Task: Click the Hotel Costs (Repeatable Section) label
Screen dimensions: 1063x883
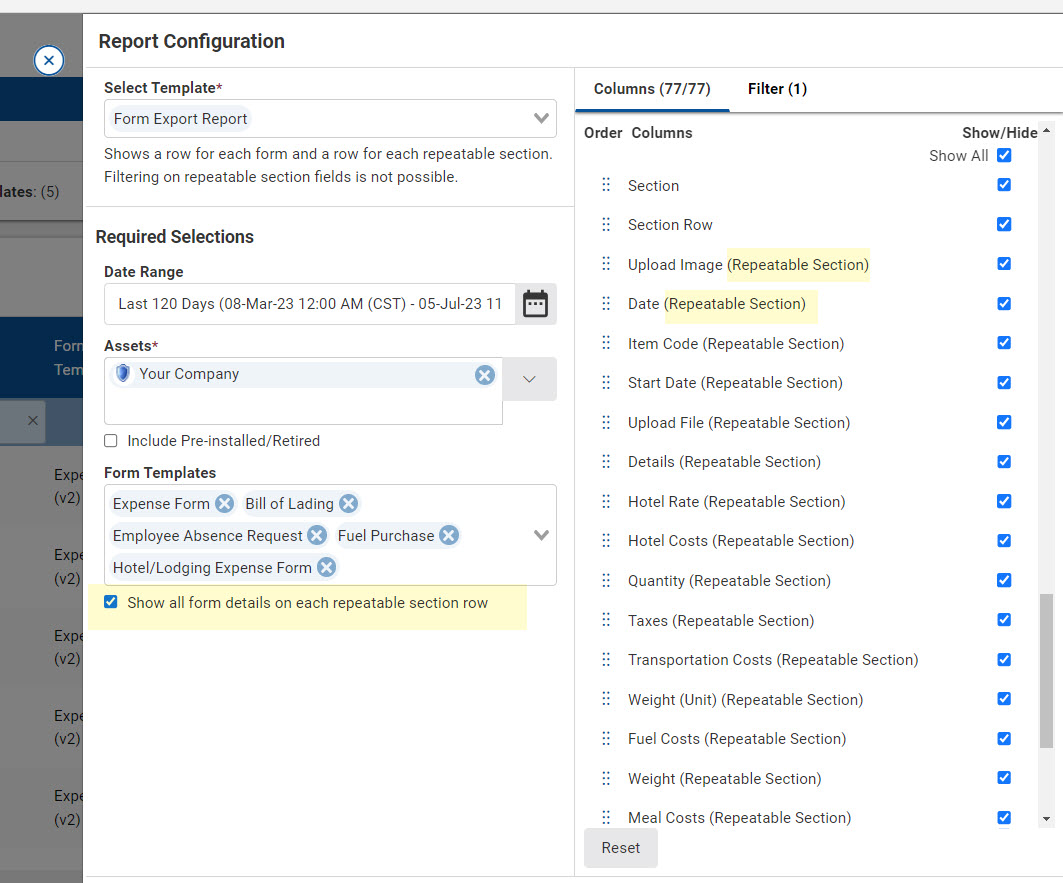Action: tap(741, 541)
